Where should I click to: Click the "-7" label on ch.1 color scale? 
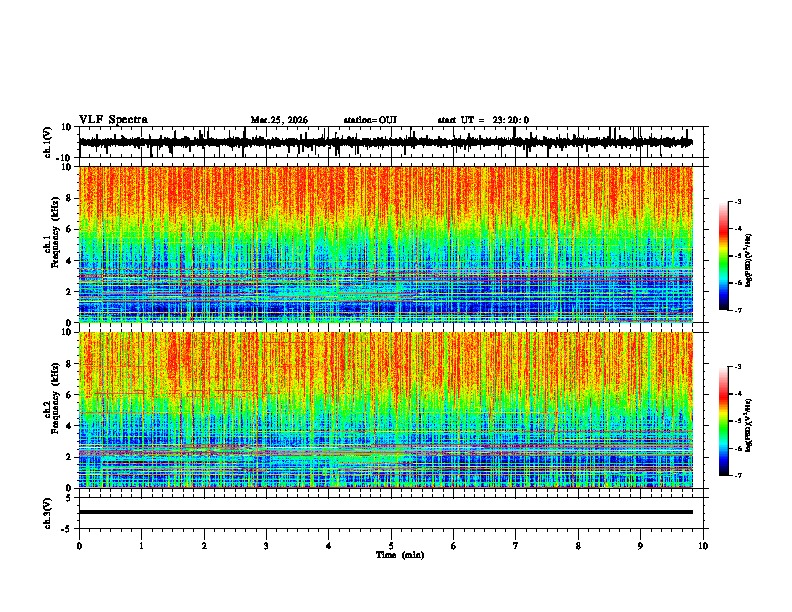click(x=738, y=310)
